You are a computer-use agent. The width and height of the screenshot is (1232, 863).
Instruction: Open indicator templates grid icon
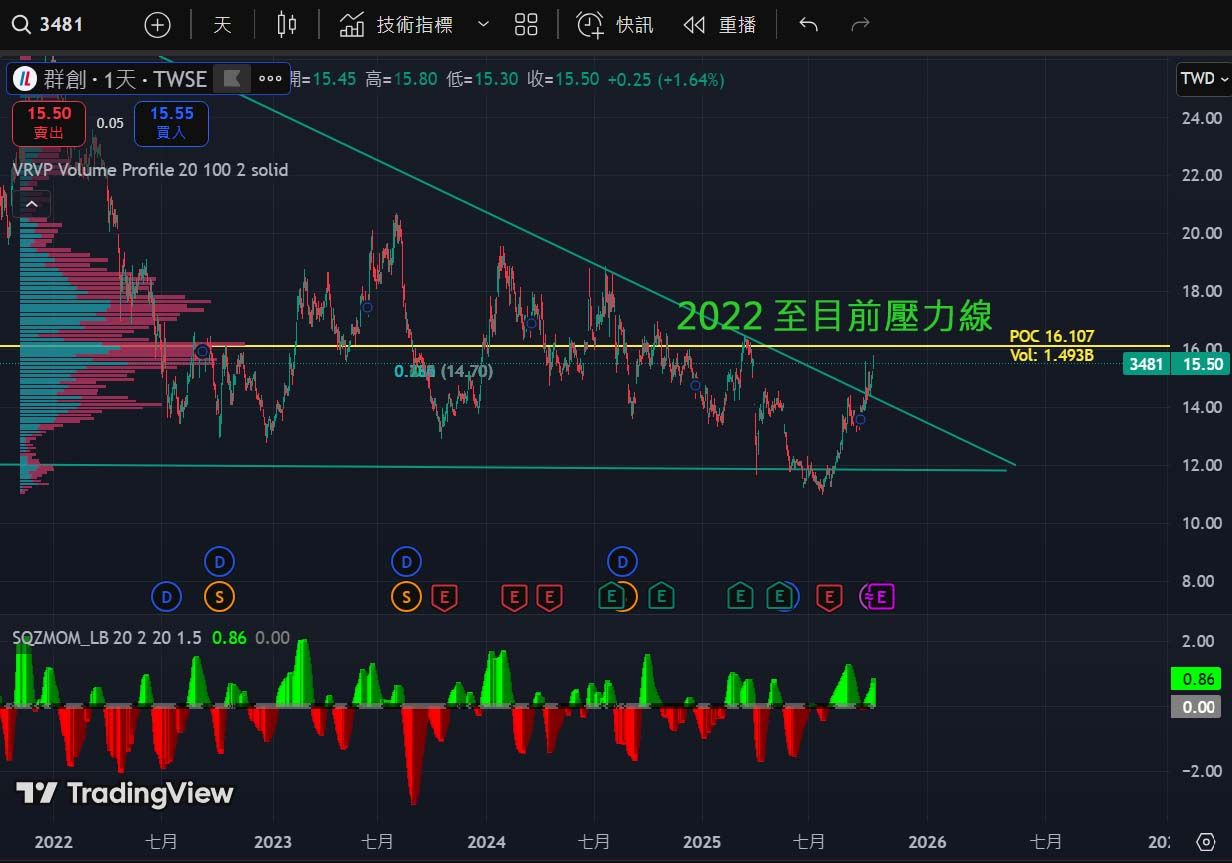coord(526,25)
